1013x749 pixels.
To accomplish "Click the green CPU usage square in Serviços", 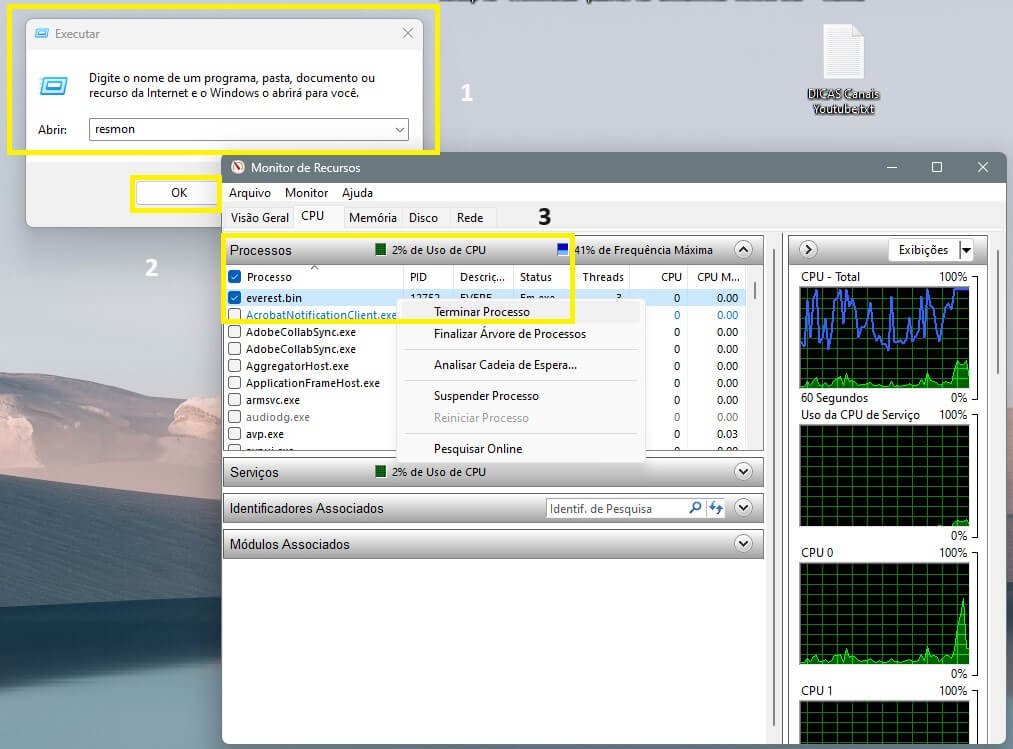I will 381,472.
